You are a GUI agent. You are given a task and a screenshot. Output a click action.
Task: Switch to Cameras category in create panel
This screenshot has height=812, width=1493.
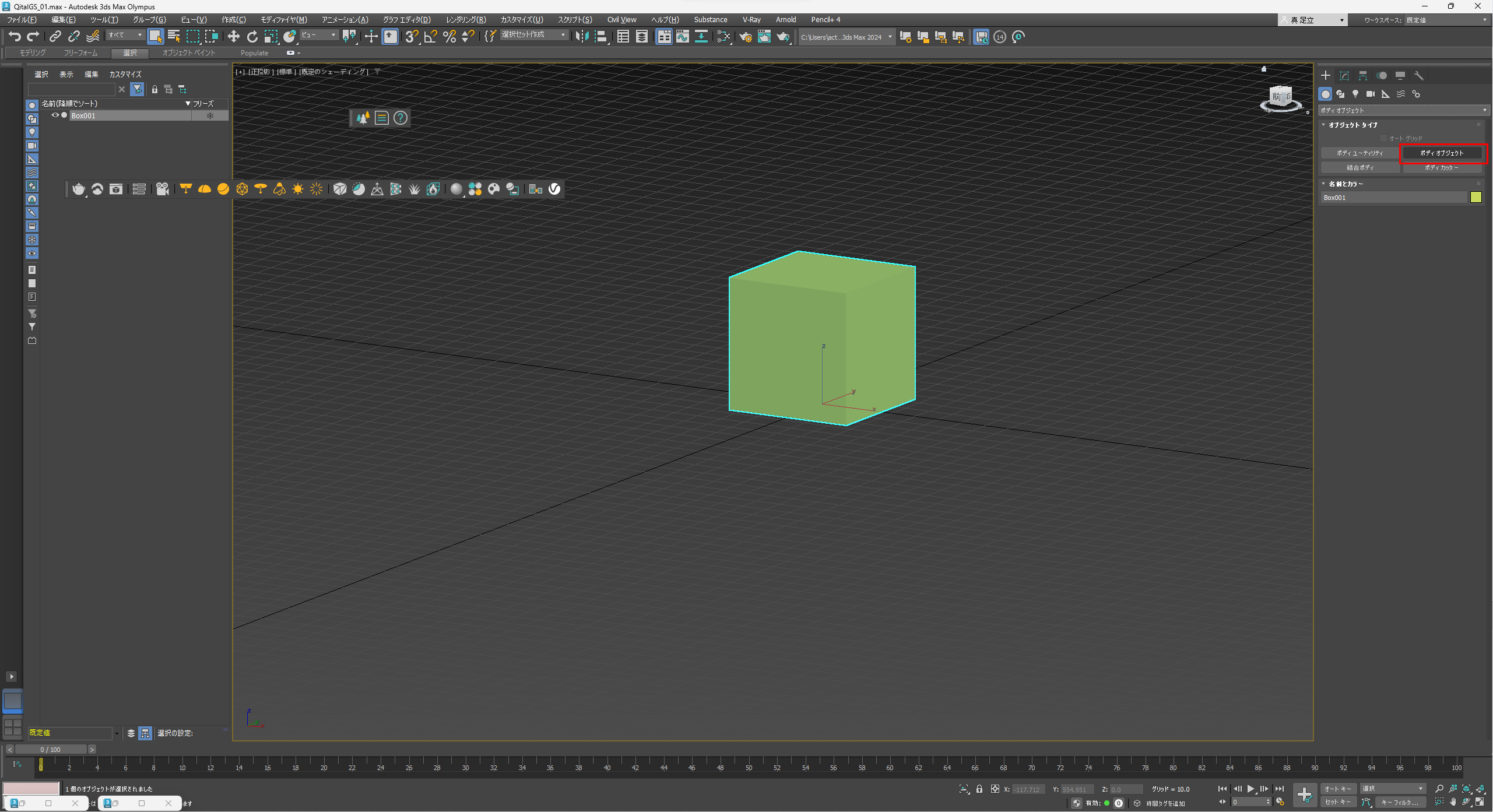point(1370,94)
